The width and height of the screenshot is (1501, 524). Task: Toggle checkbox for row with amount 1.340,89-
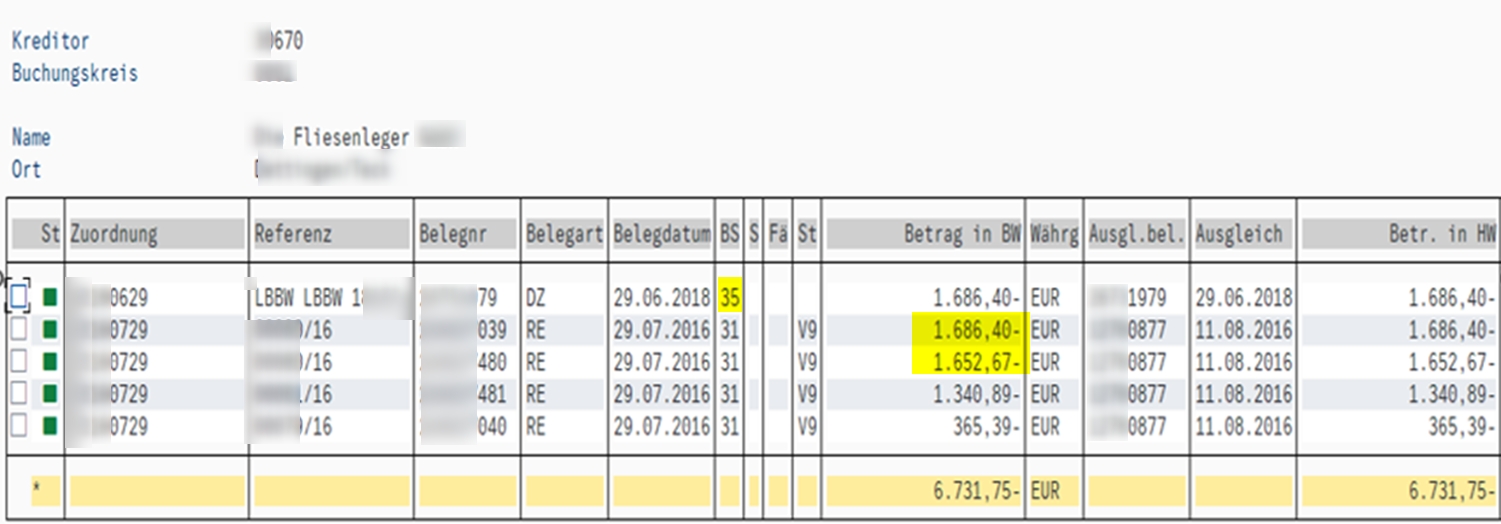pyautogui.click(x=19, y=394)
